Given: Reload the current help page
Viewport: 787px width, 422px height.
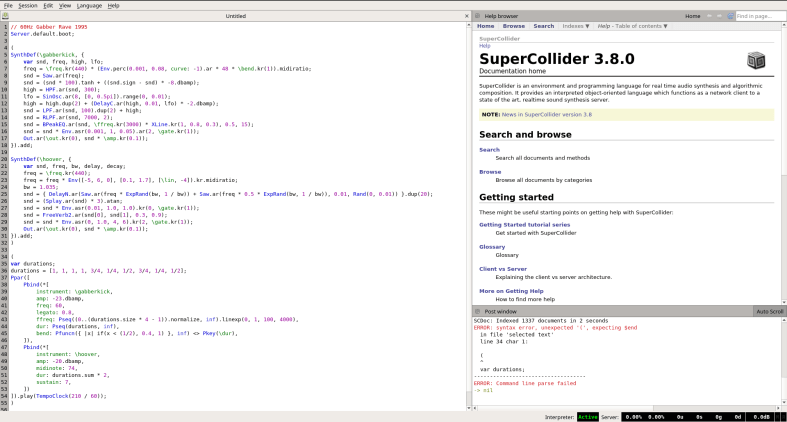Looking at the screenshot, I should pyautogui.click(x=729, y=16).
